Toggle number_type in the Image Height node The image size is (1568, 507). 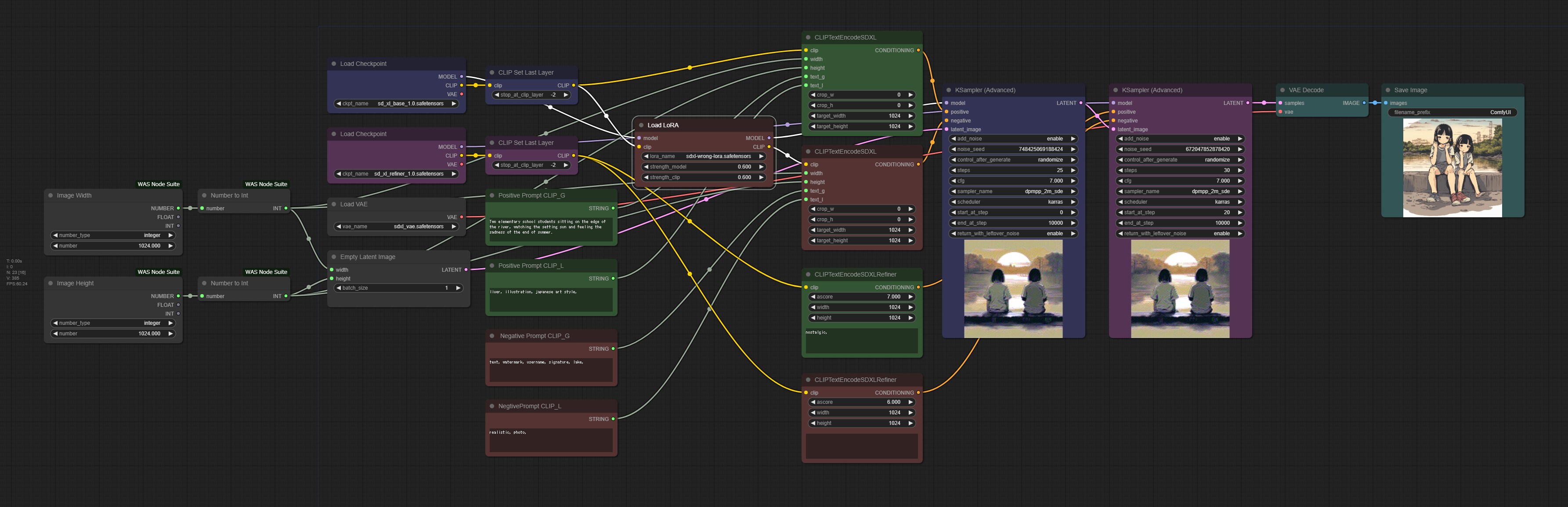point(113,323)
